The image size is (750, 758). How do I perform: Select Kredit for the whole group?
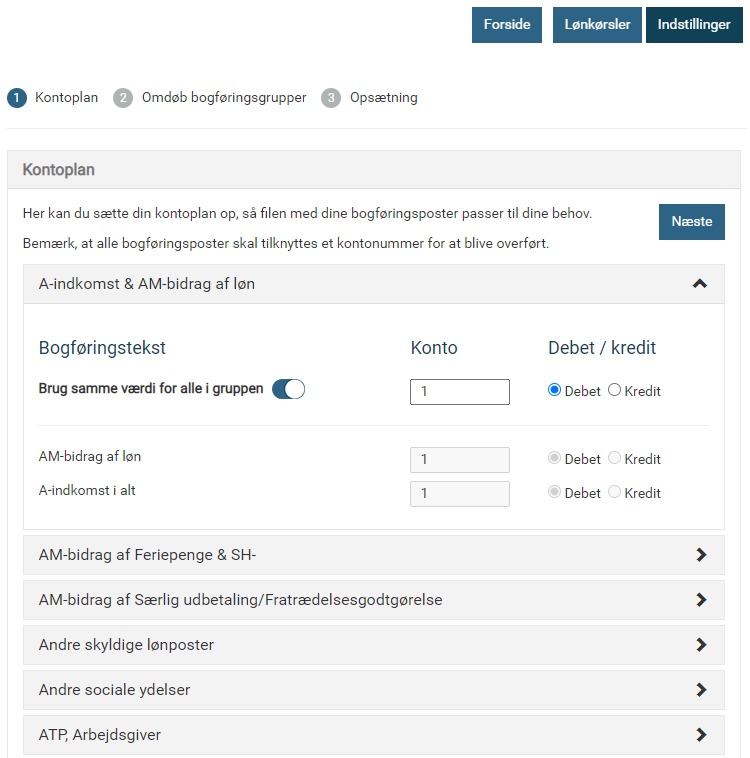coord(615,391)
